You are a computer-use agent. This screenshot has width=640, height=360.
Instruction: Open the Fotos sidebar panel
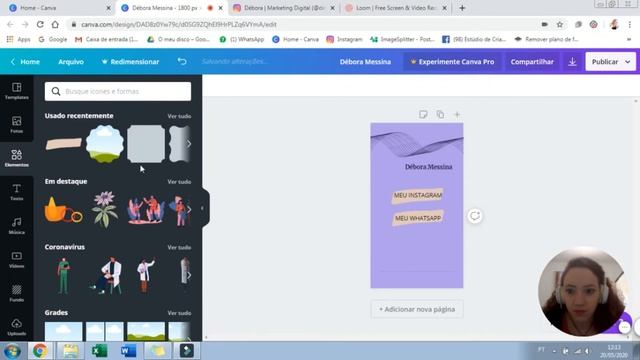tap(17, 124)
